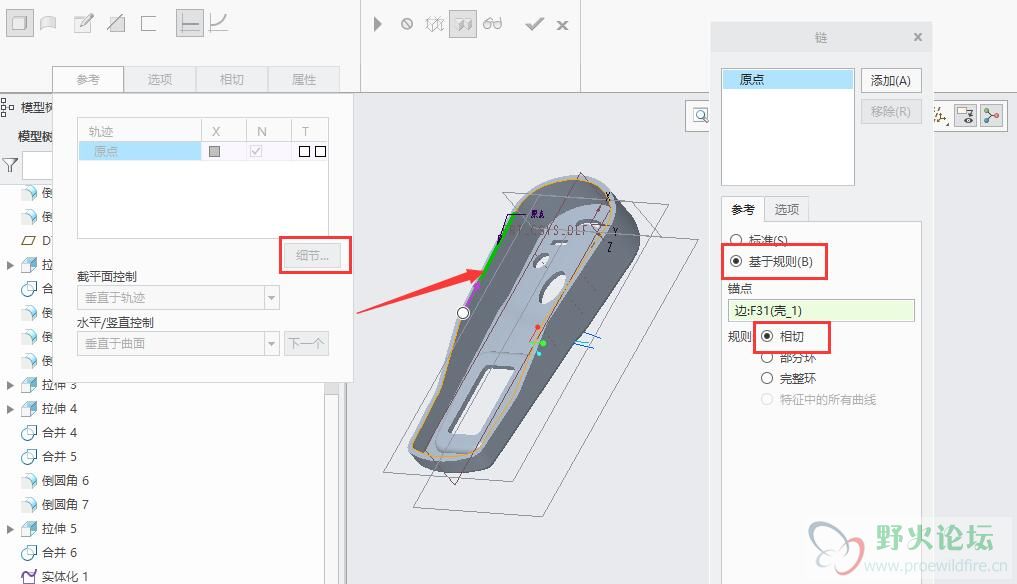Expand the 拉伸 3 tree node
The image size is (1017, 584).
[x=10, y=385]
